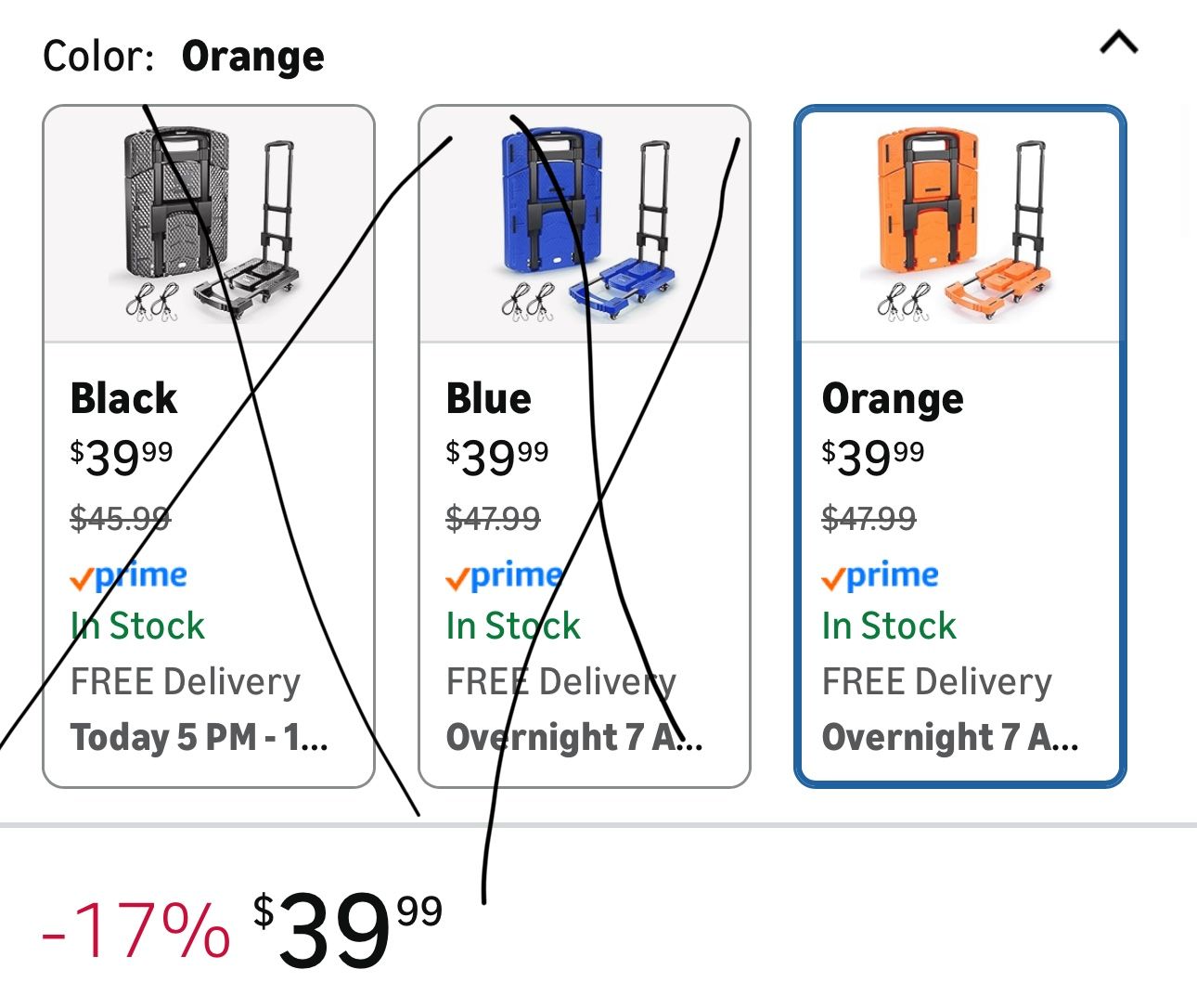The width and height of the screenshot is (1197, 1008).
Task: Click the "Color: Orange" heading label
Action: 184,57
